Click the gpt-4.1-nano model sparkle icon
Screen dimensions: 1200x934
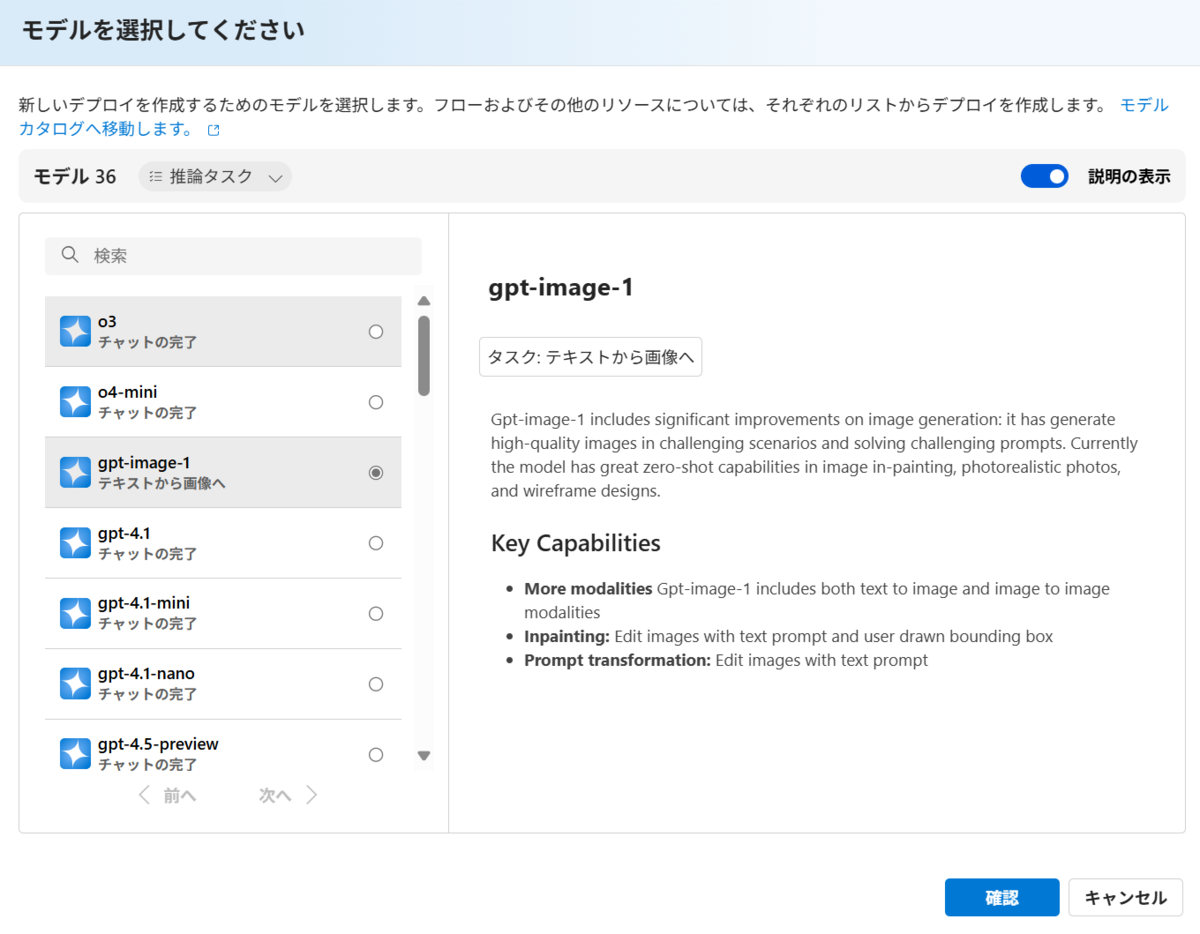[x=75, y=684]
